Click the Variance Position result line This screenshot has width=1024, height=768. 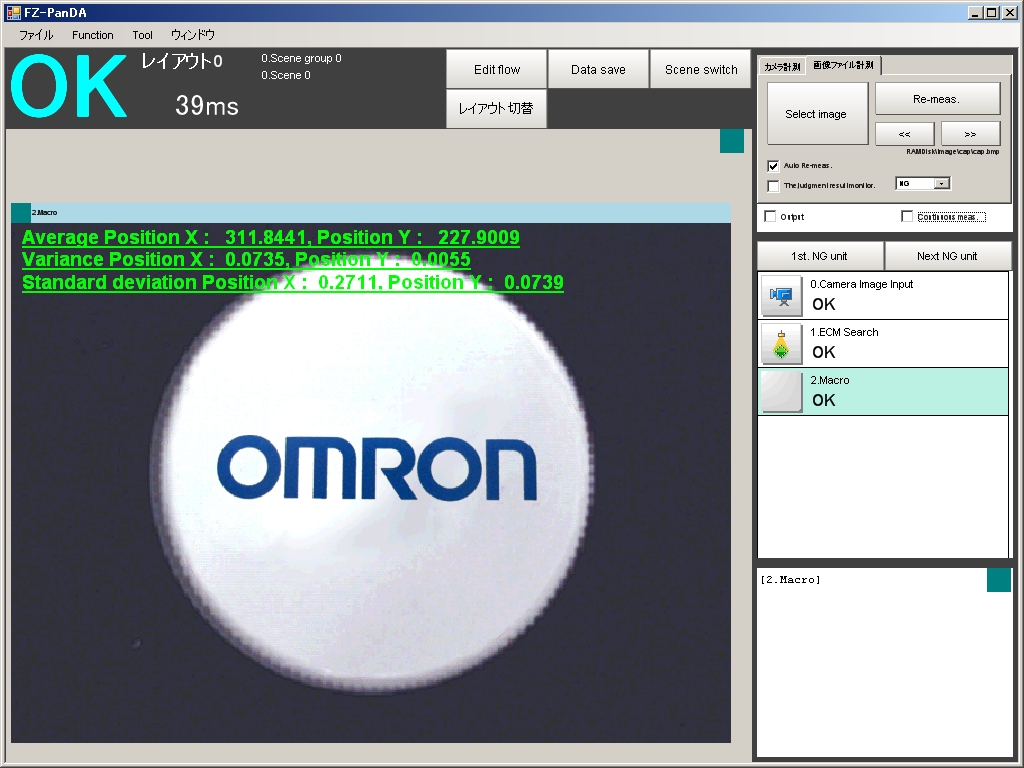pyautogui.click(x=246, y=259)
